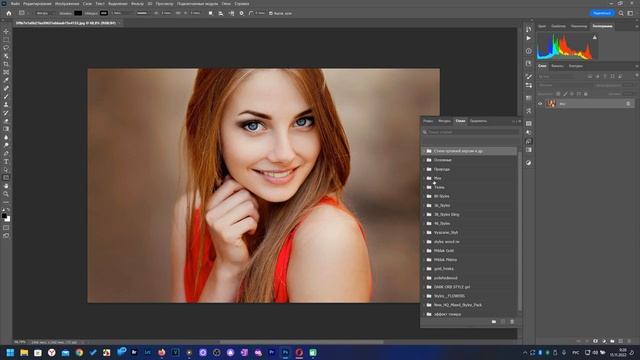Open the History collapsed panel icon

point(529,29)
